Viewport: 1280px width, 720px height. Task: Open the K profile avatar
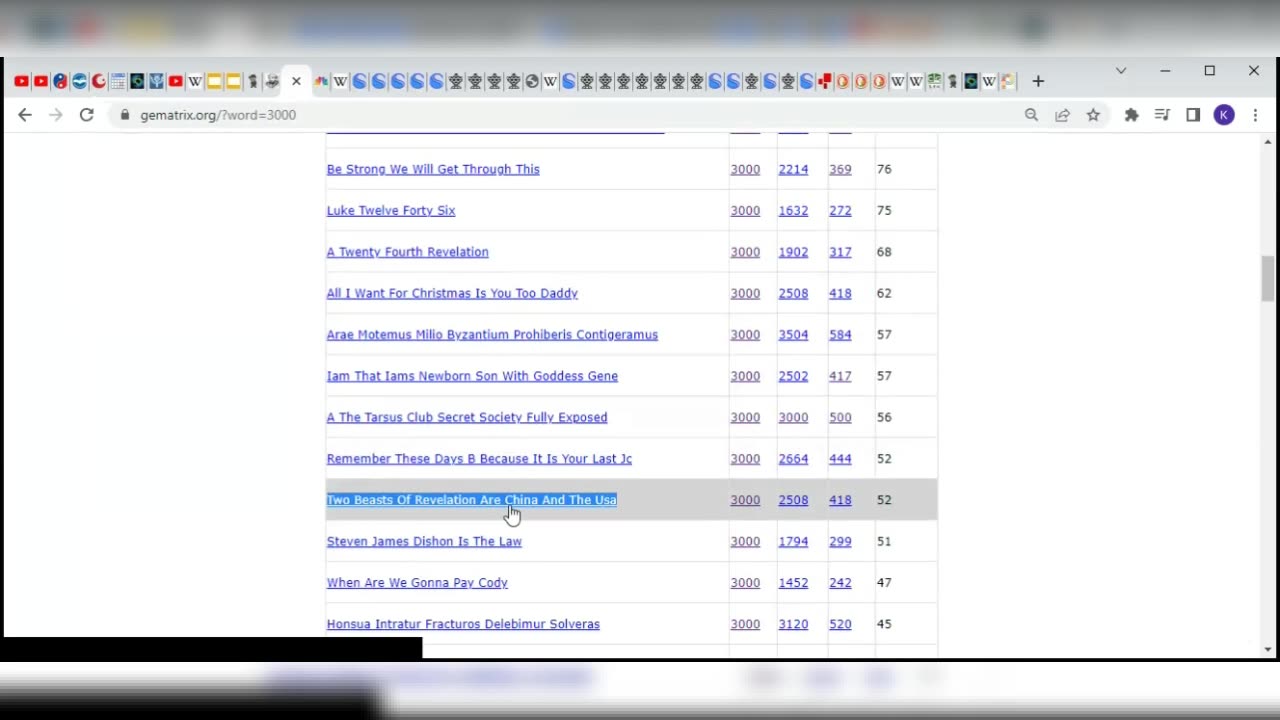tap(1224, 115)
